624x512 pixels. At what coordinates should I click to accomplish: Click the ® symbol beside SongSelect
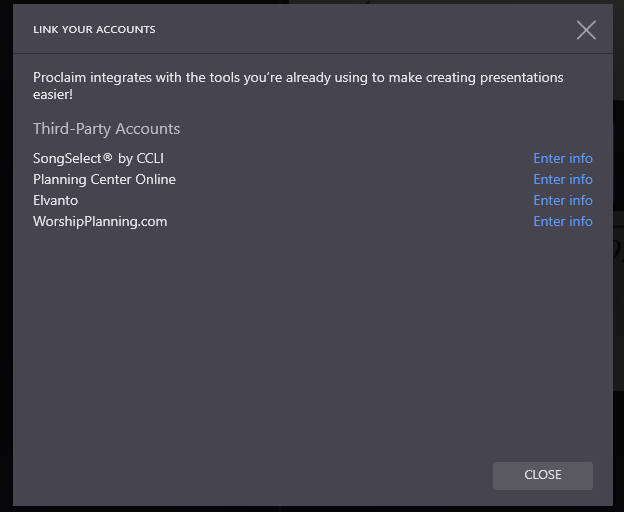point(108,157)
